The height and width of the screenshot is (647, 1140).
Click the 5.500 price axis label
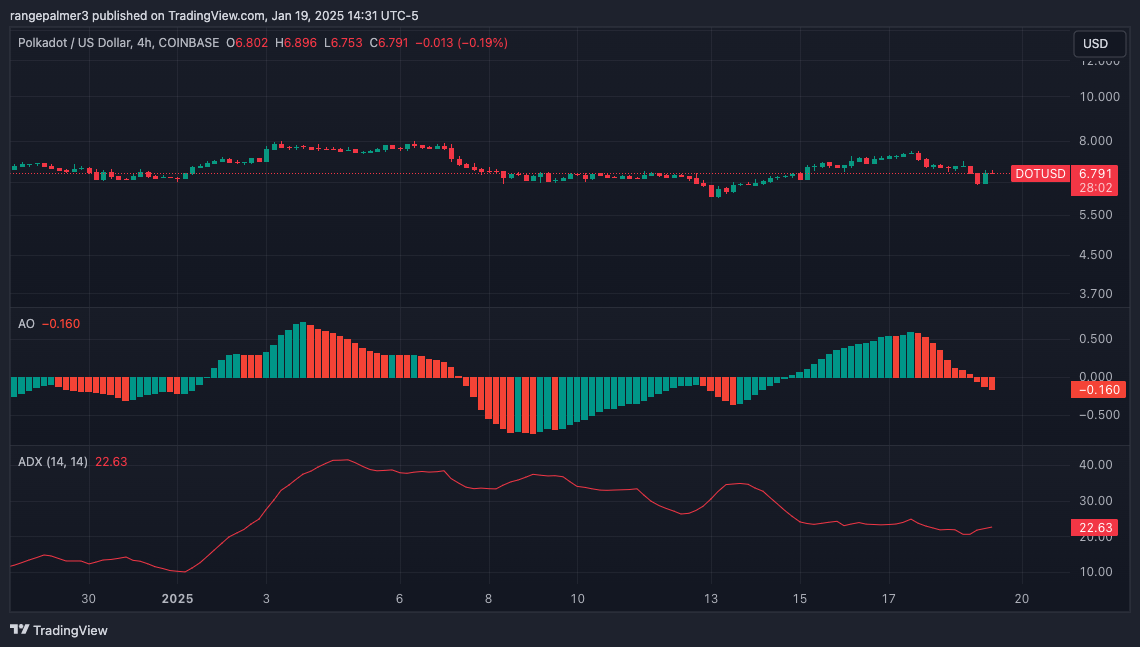pos(1095,215)
